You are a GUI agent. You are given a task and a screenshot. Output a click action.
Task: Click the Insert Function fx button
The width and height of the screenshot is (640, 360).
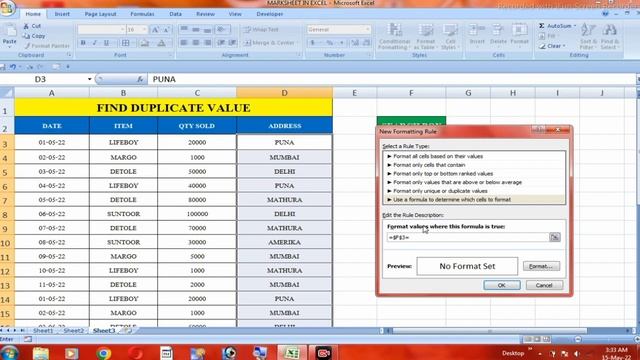pos(140,79)
